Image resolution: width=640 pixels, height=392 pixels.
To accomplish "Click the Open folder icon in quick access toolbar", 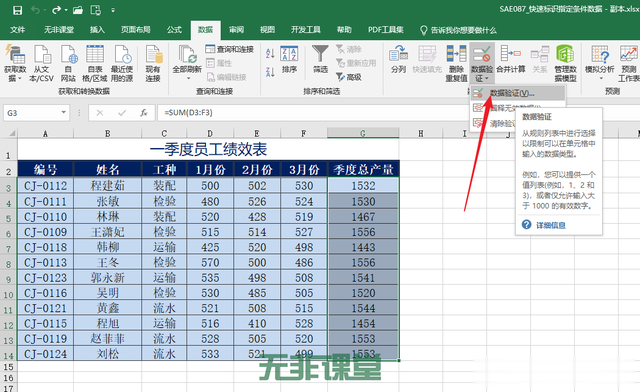I will tap(78, 10).
